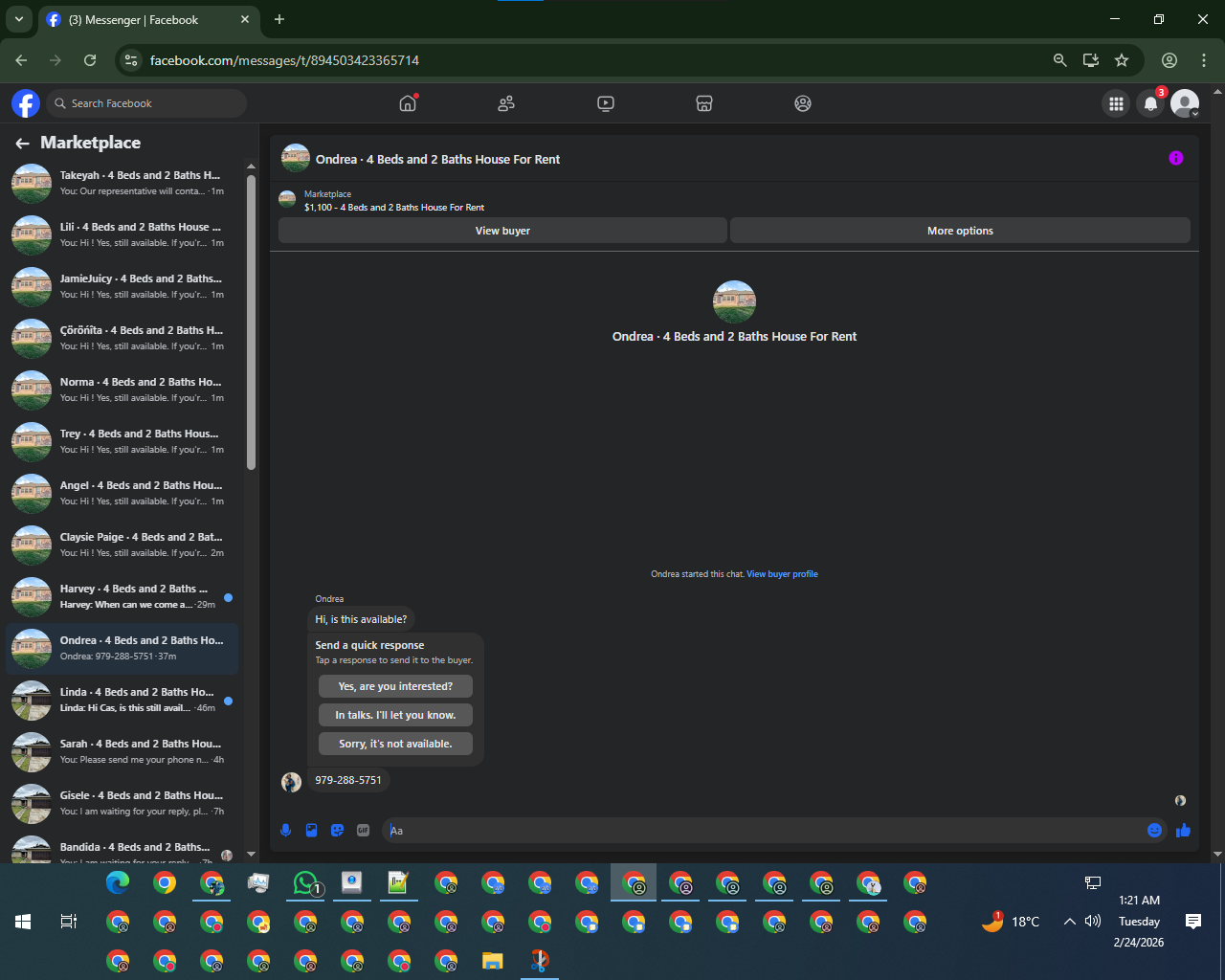Open the Marketplace icon in top navigation
The image size is (1225, 980).
pyautogui.click(x=704, y=103)
